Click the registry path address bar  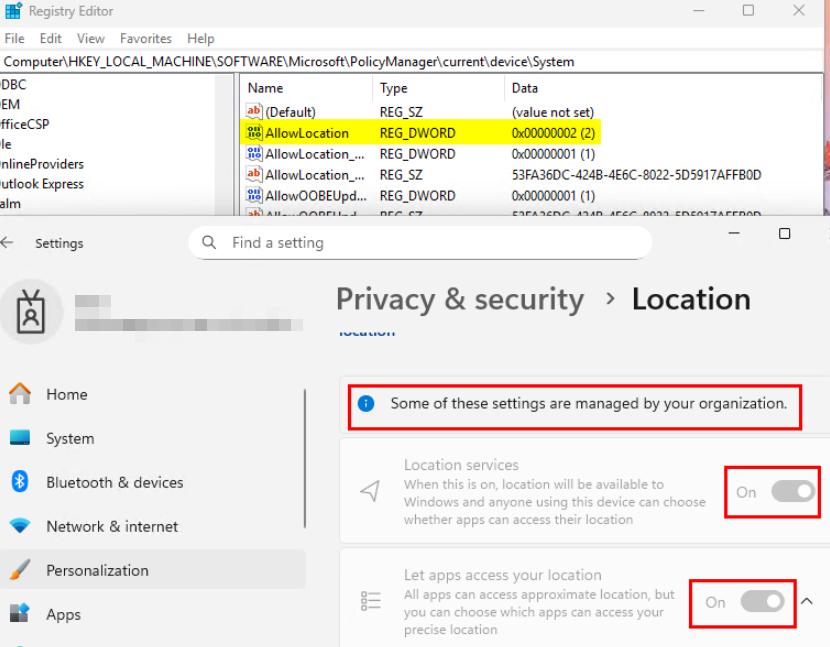[x=400, y=61]
